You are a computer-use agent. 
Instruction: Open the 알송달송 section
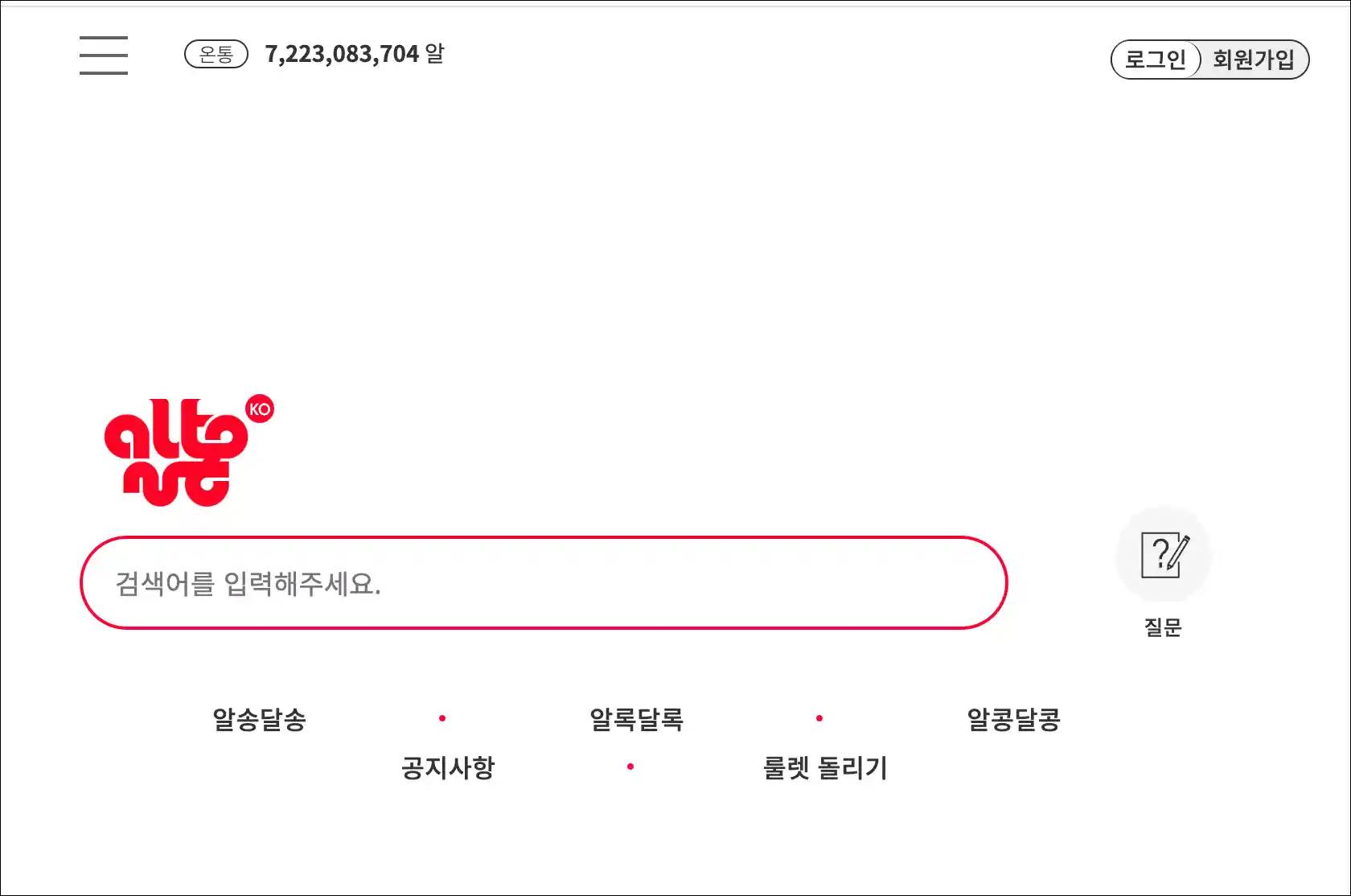[259, 719]
